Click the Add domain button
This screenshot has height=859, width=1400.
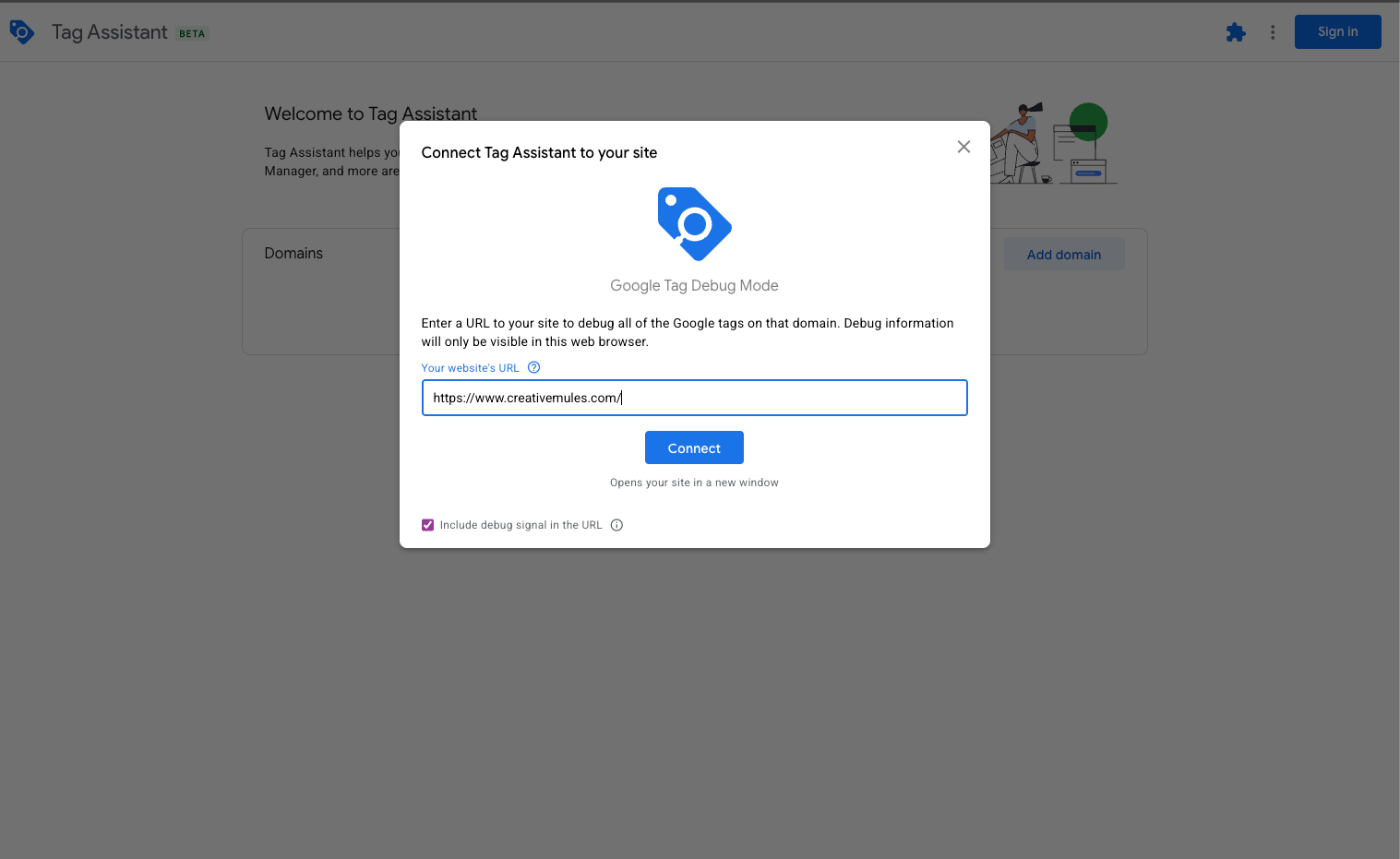(1064, 255)
